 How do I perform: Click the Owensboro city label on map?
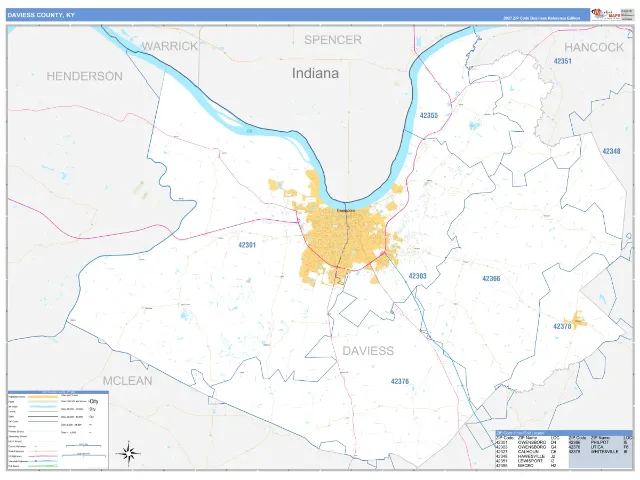pos(346,211)
